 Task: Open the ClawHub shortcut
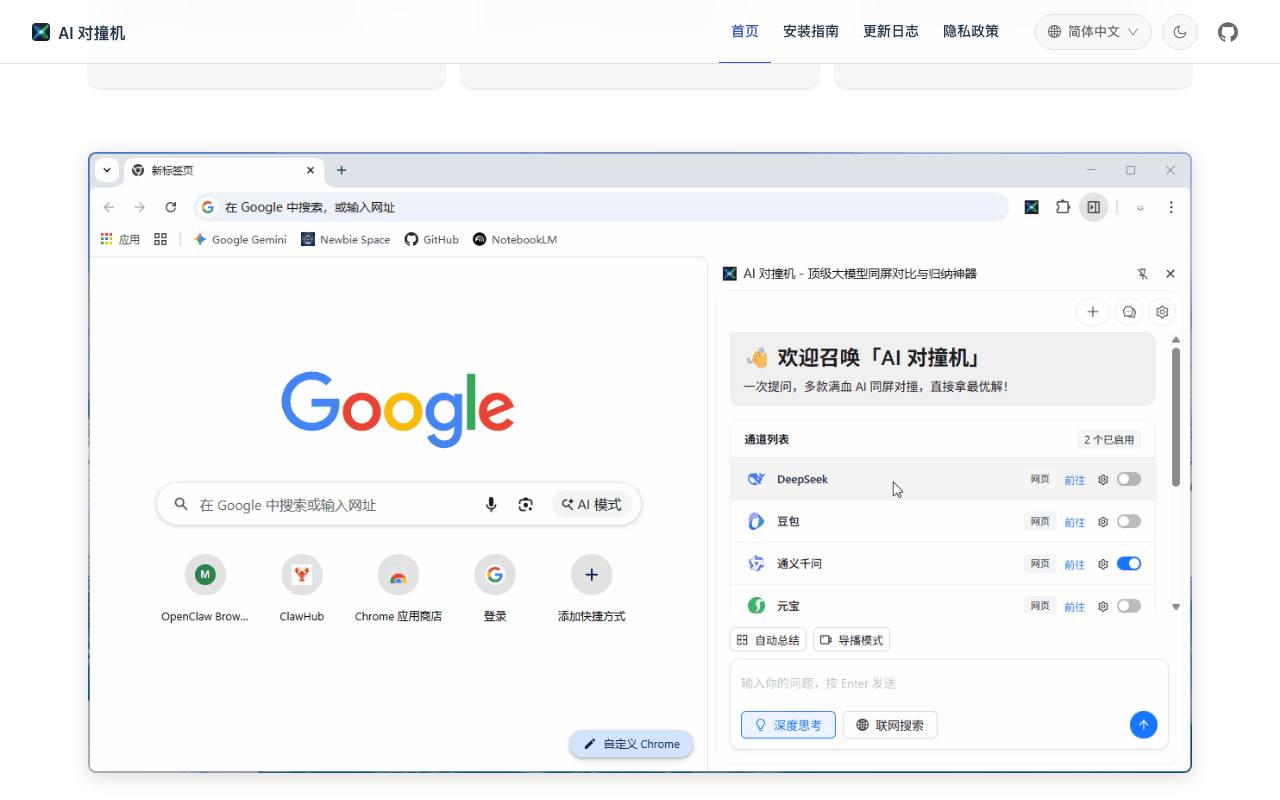(x=301, y=589)
